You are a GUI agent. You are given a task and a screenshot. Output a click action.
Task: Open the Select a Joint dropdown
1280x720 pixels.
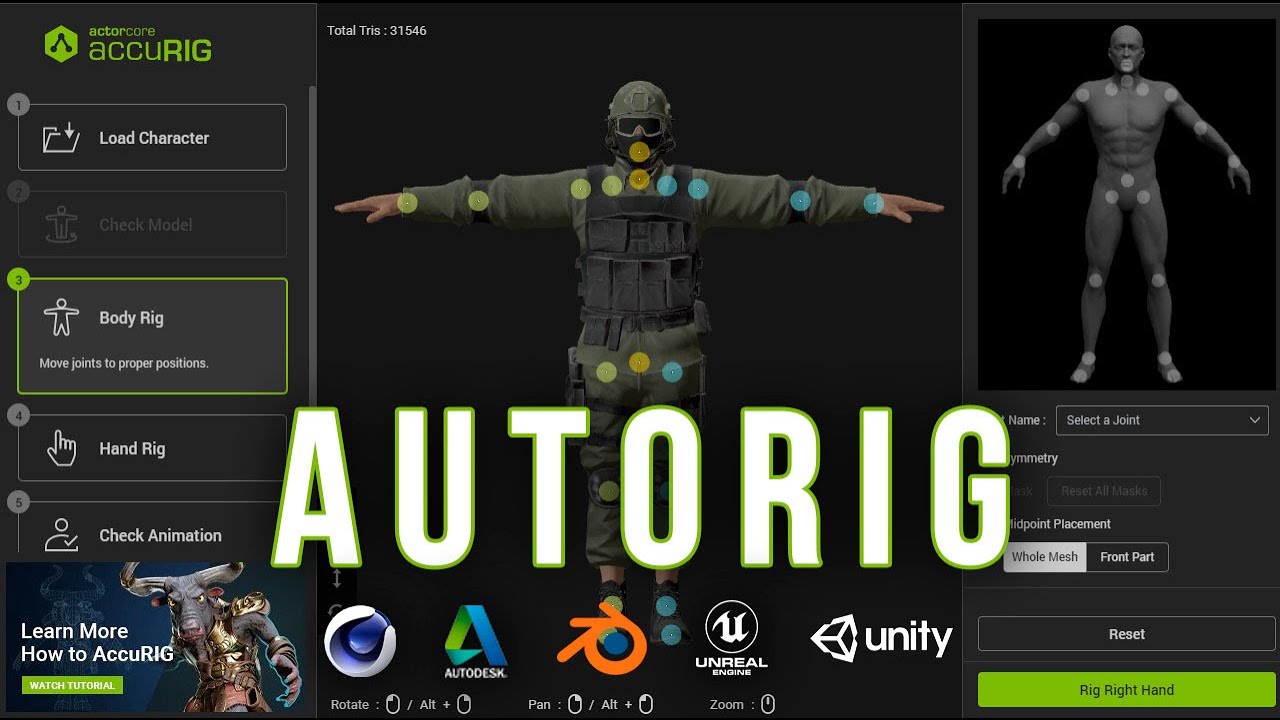[x=1162, y=420]
